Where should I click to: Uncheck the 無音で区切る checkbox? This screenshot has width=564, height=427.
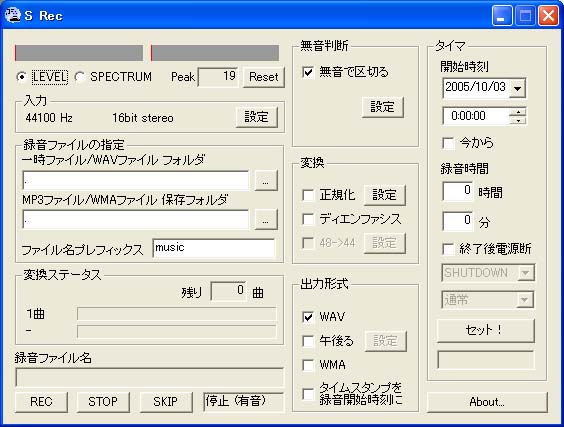coord(308,72)
